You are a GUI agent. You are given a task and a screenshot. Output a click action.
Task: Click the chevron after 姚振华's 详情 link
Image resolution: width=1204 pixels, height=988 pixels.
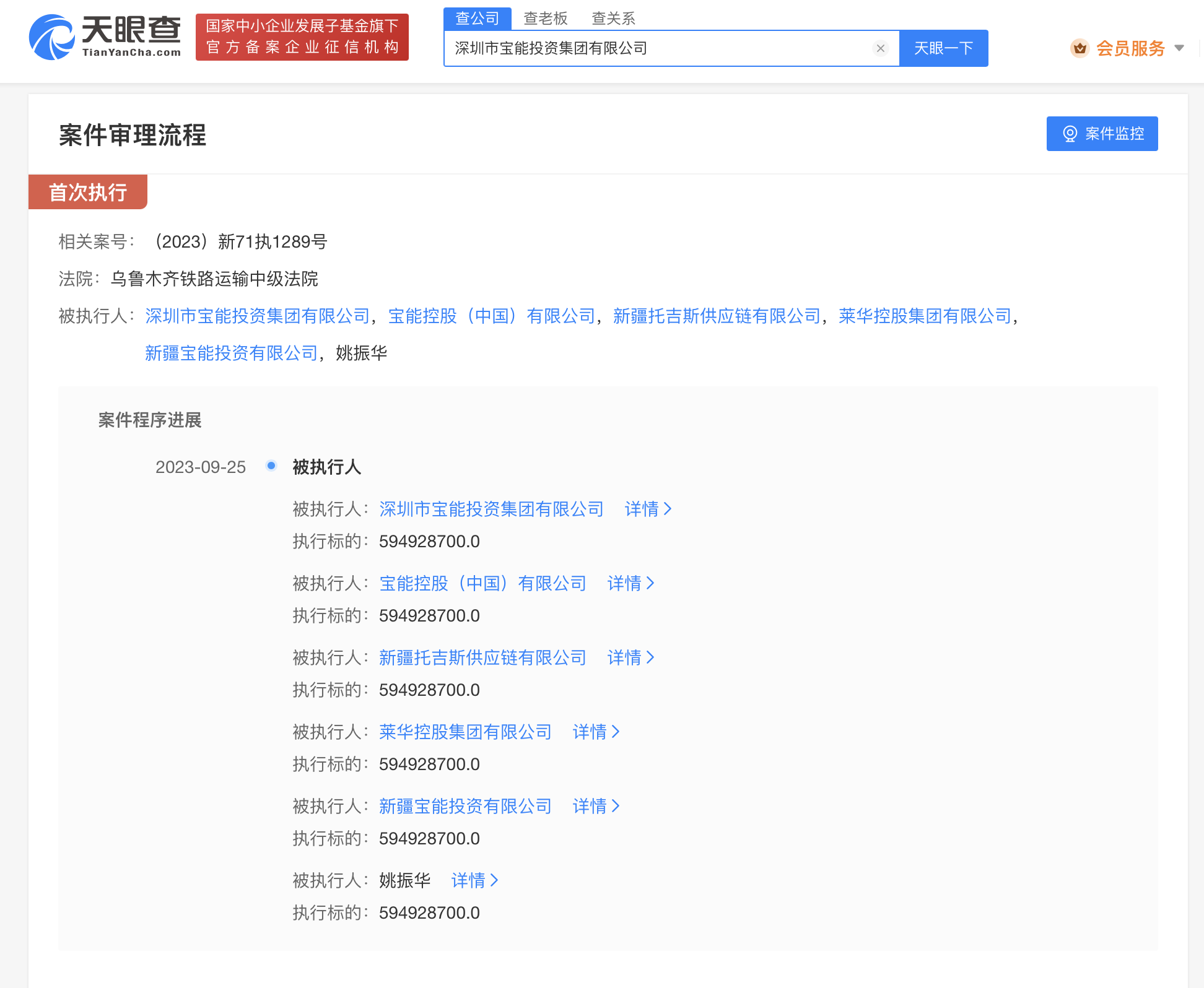494,880
